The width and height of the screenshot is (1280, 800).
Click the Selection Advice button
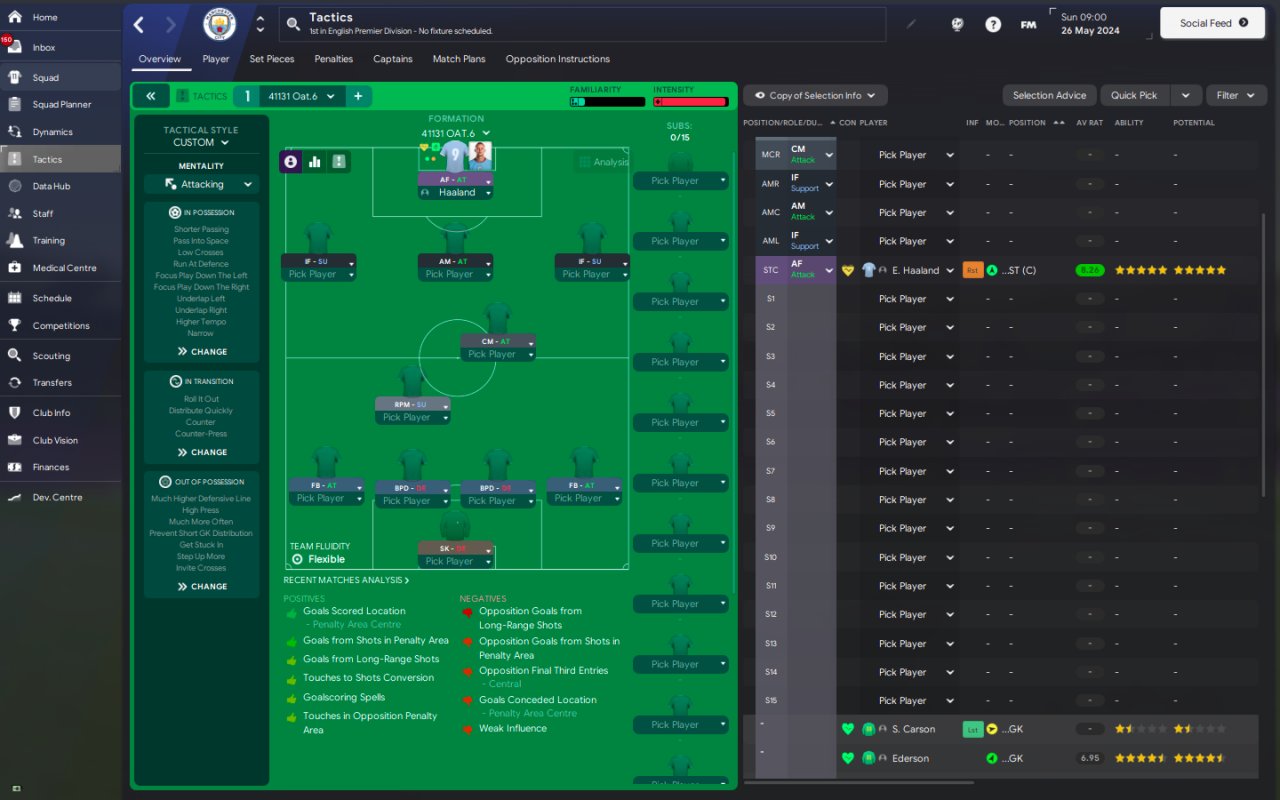click(1049, 95)
